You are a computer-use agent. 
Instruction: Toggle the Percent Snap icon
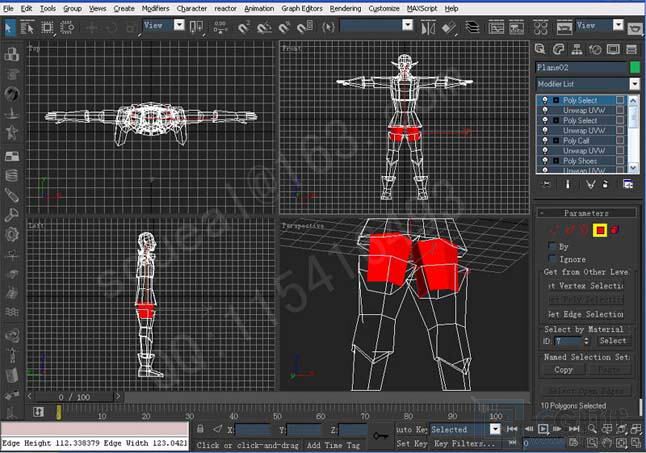(x=284, y=28)
